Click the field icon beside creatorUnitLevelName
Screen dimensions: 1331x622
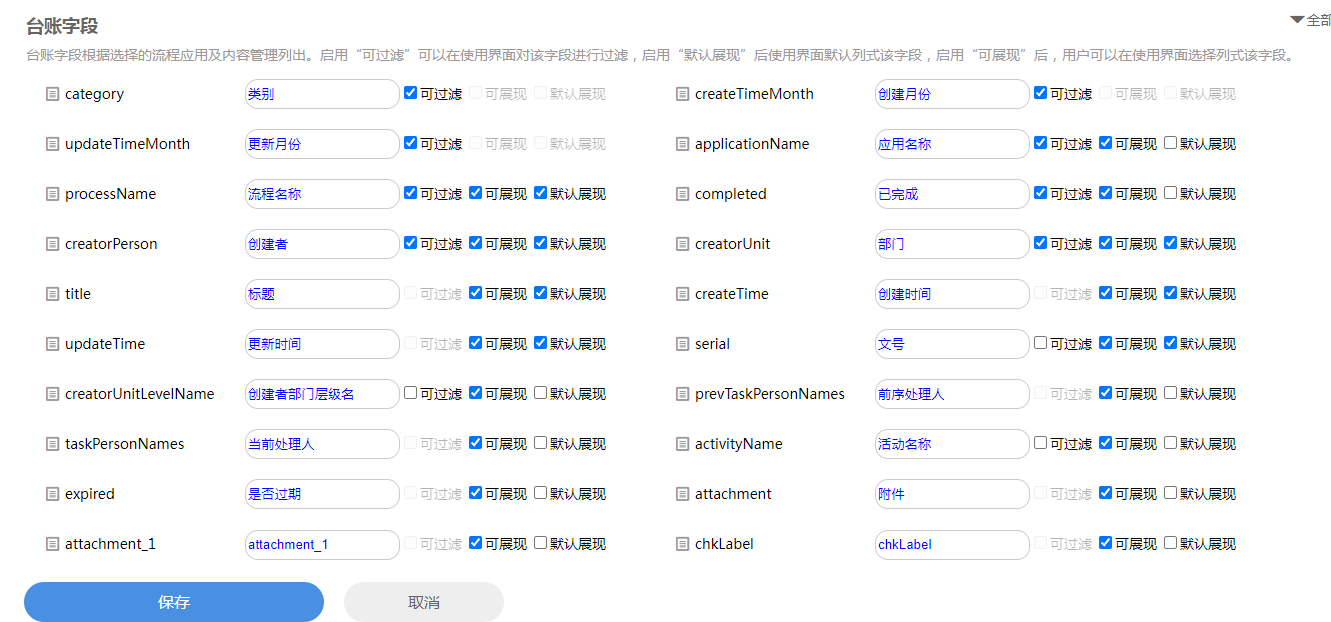53,394
